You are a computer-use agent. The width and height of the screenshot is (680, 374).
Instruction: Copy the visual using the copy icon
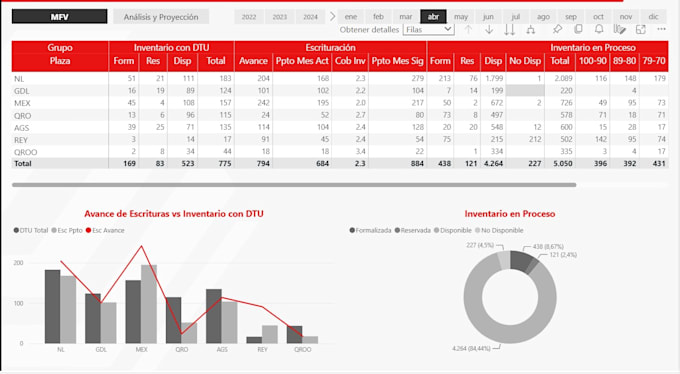[x=578, y=29]
